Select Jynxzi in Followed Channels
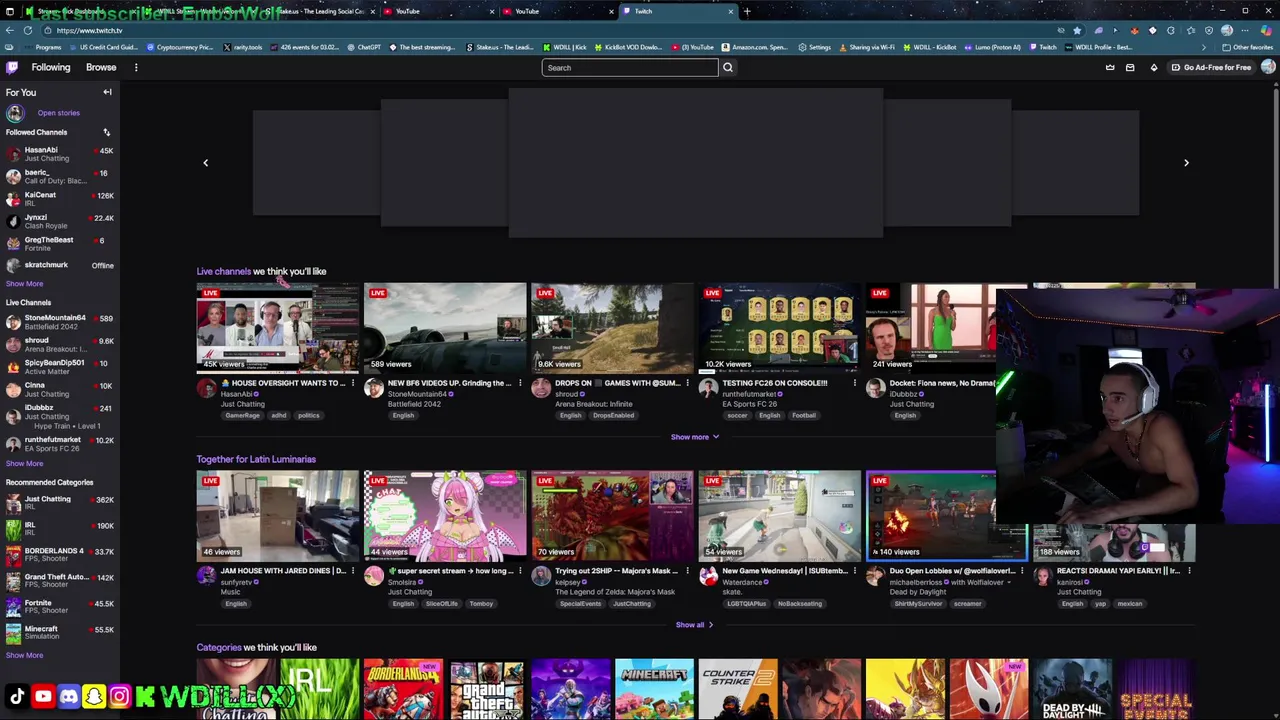1280x720 pixels. [x=60, y=221]
